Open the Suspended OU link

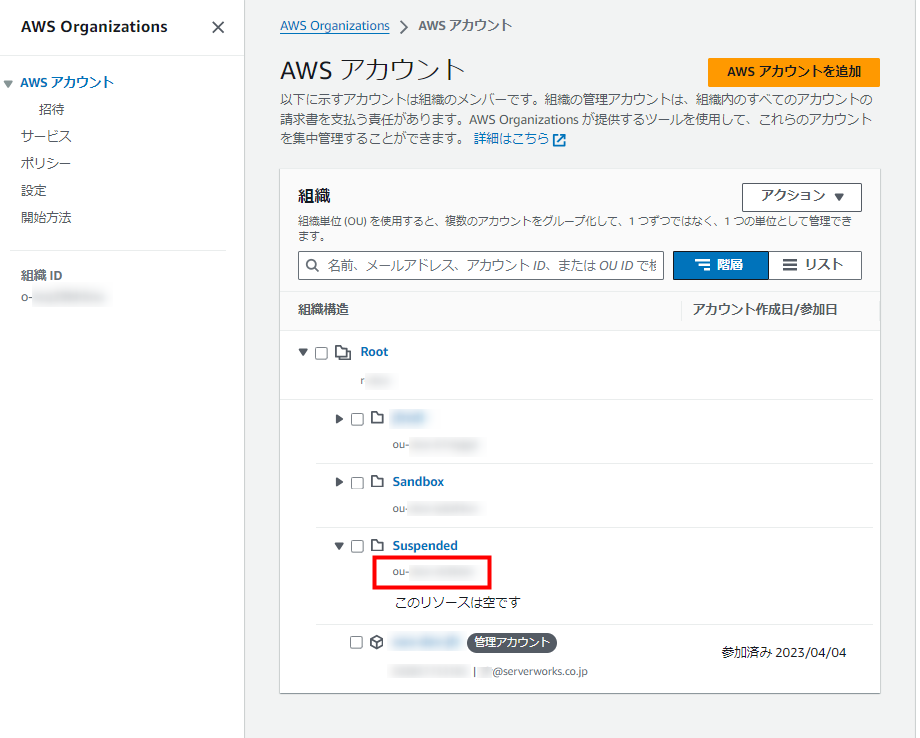(425, 546)
